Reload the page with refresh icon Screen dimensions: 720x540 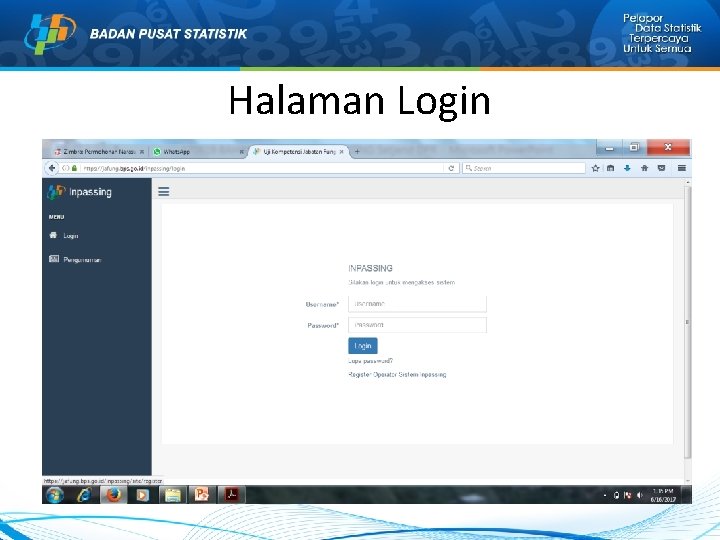tap(451, 168)
